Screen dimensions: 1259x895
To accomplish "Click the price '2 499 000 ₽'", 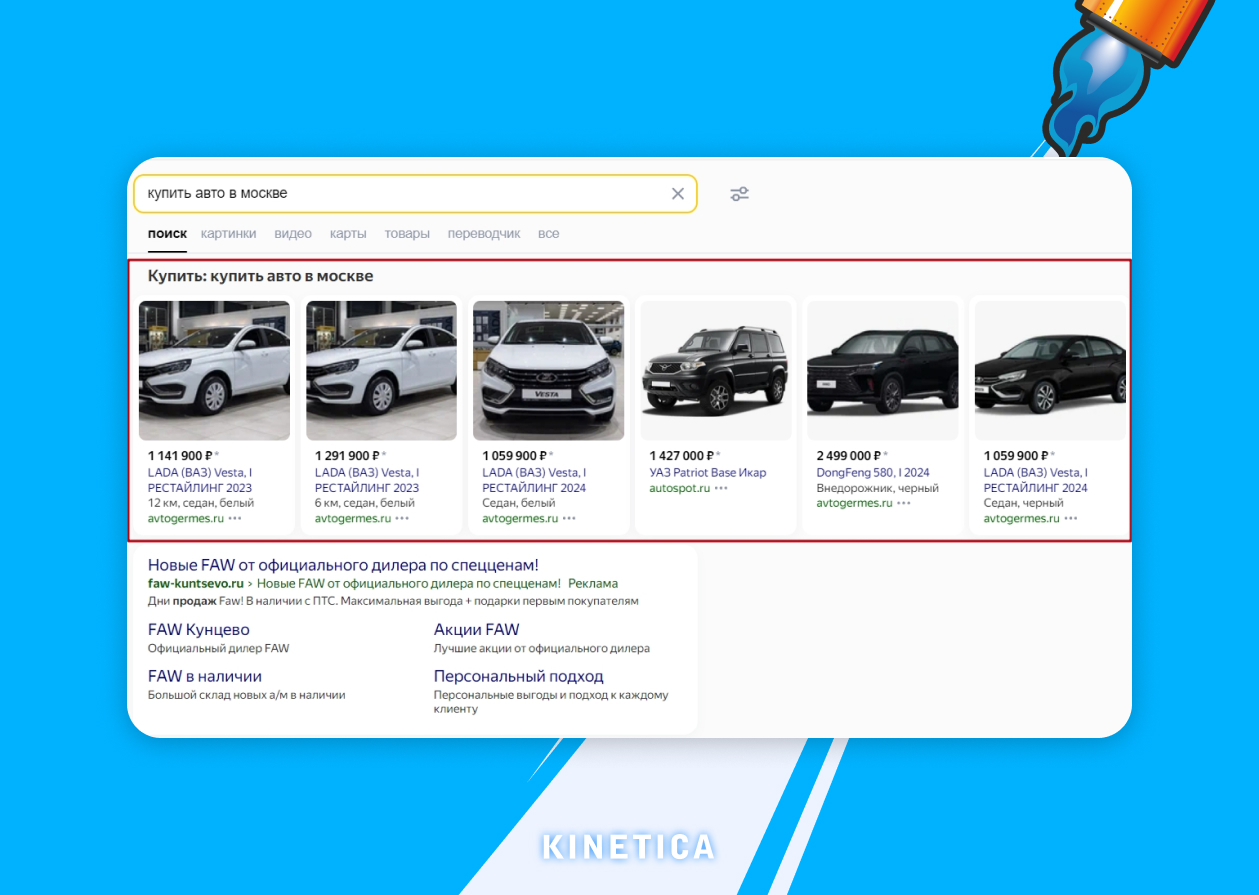I will tap(850, 456).
